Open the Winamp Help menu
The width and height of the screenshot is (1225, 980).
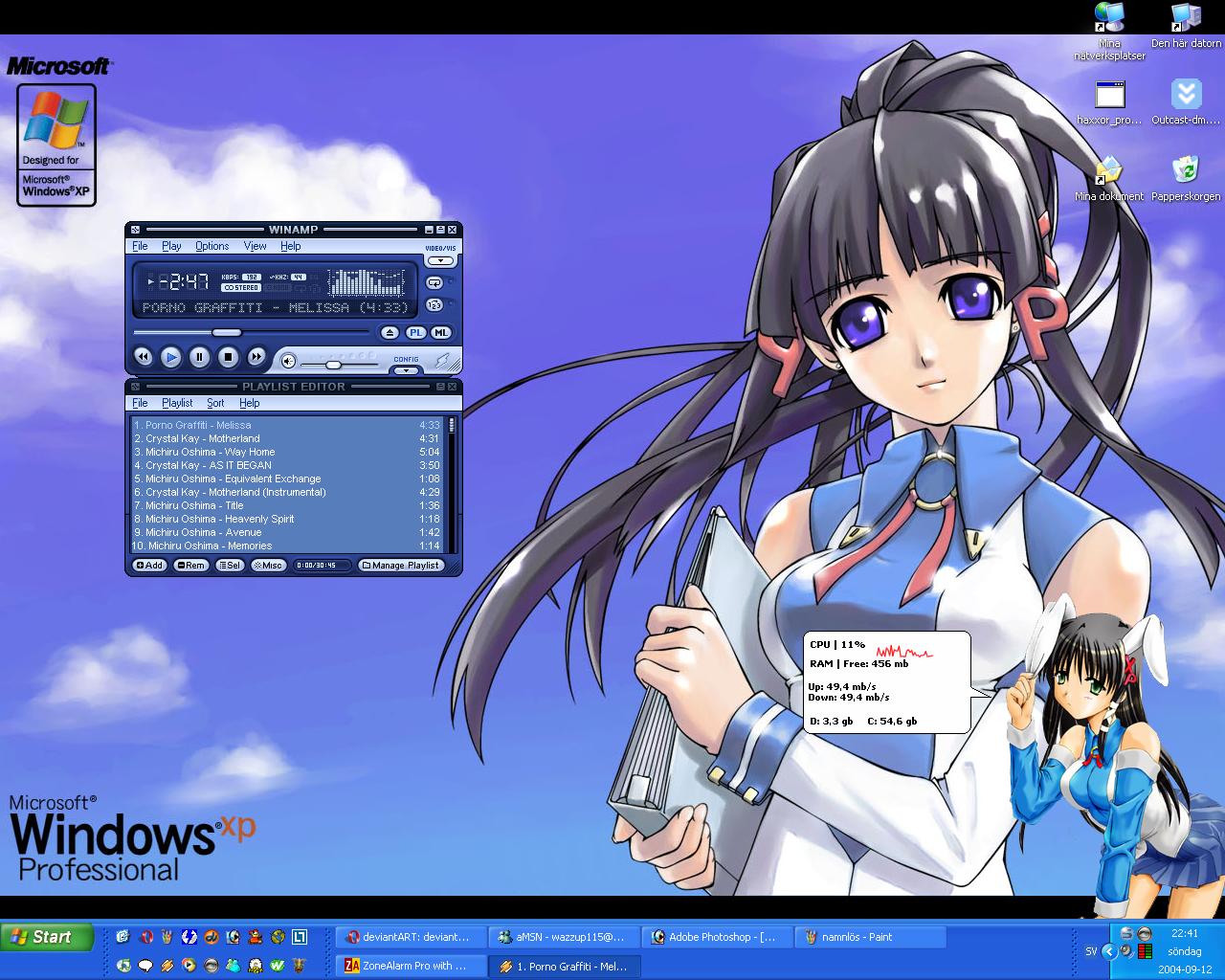[x=290, y=246]
